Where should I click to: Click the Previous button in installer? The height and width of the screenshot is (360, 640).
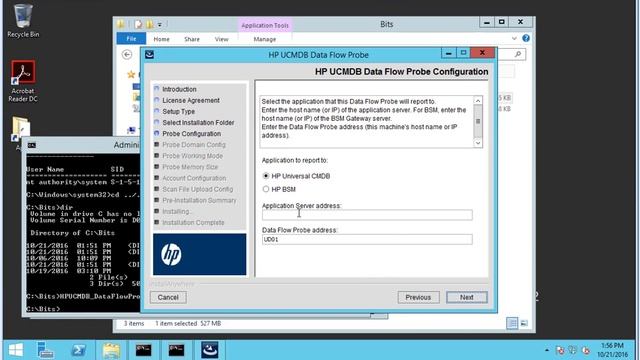418,297
